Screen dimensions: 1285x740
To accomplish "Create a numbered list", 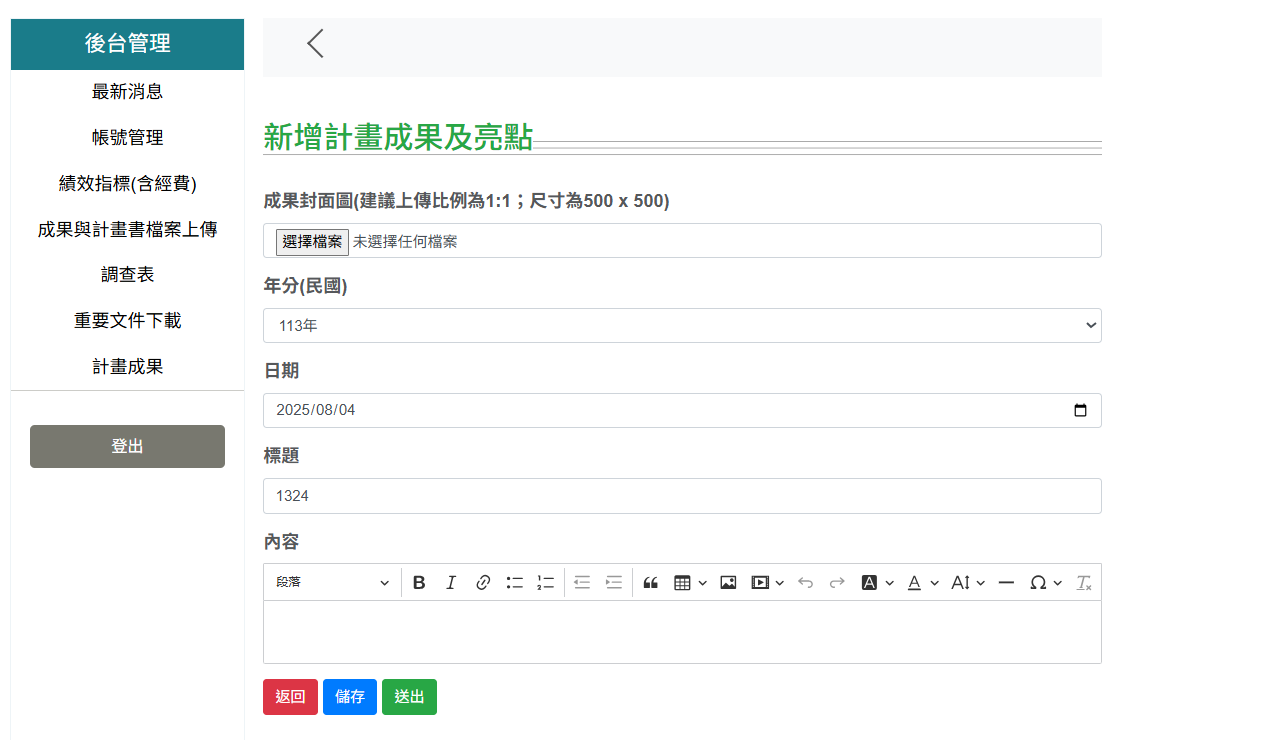I will (545, 583).
